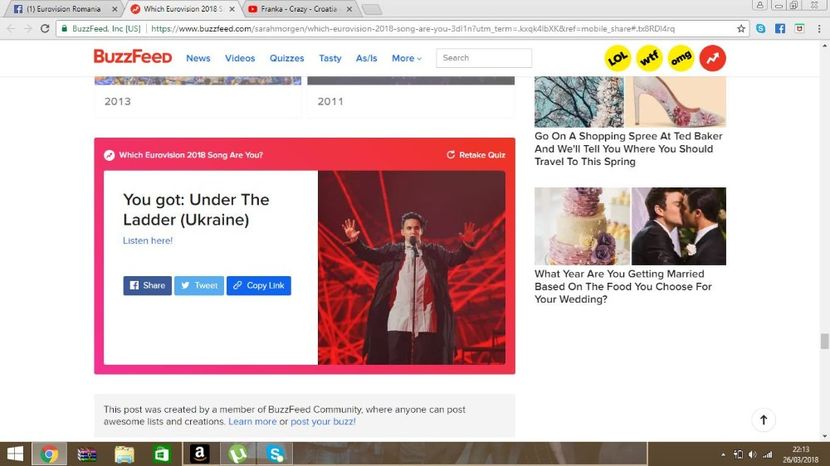Select the Which Eurovision 2018 tab
The height and width of the screenshot is (466, 830).
[182, 9]
